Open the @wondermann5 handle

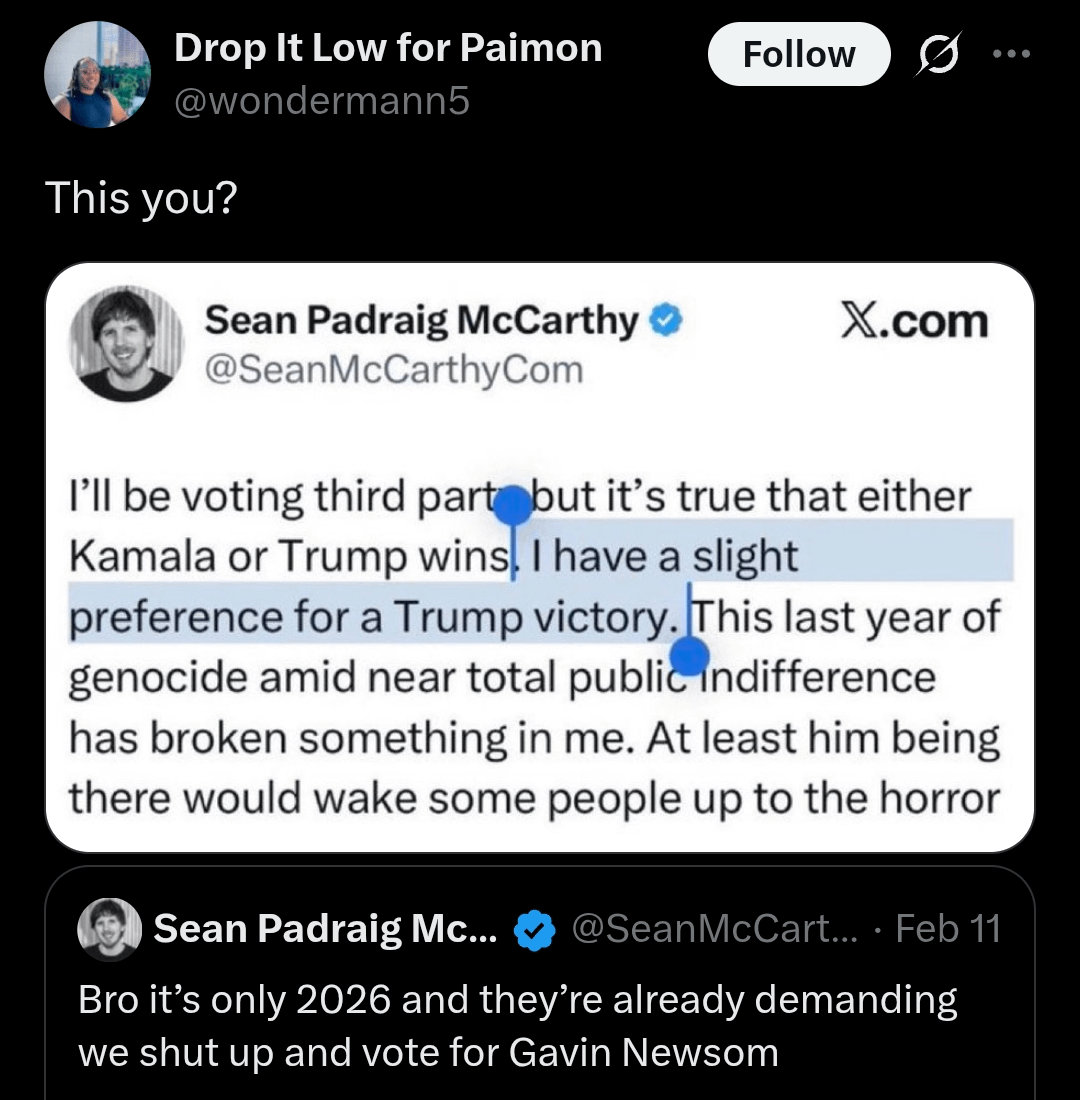point(322,101)
